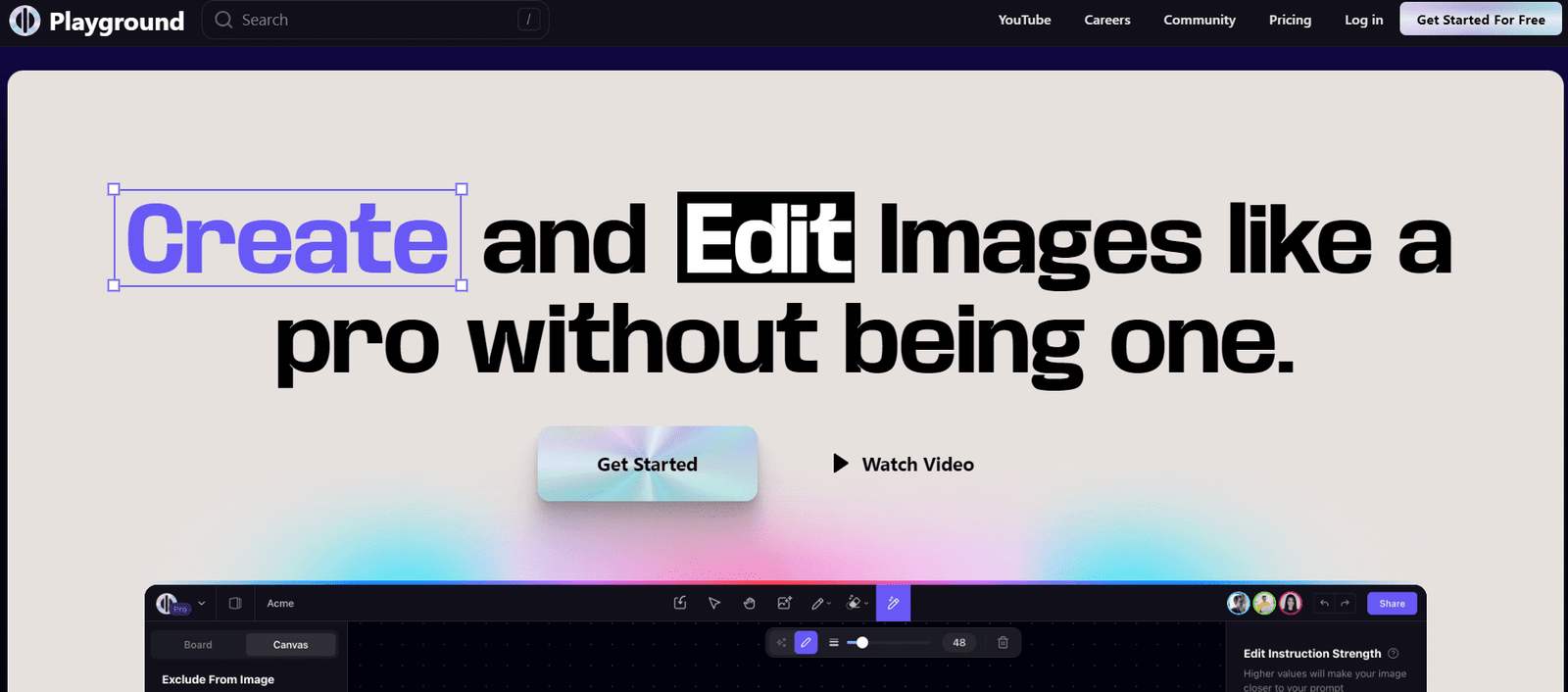Click the holographic Get Started button
1568x692 pixels.
pyautogui.click(x=647, y=464)
